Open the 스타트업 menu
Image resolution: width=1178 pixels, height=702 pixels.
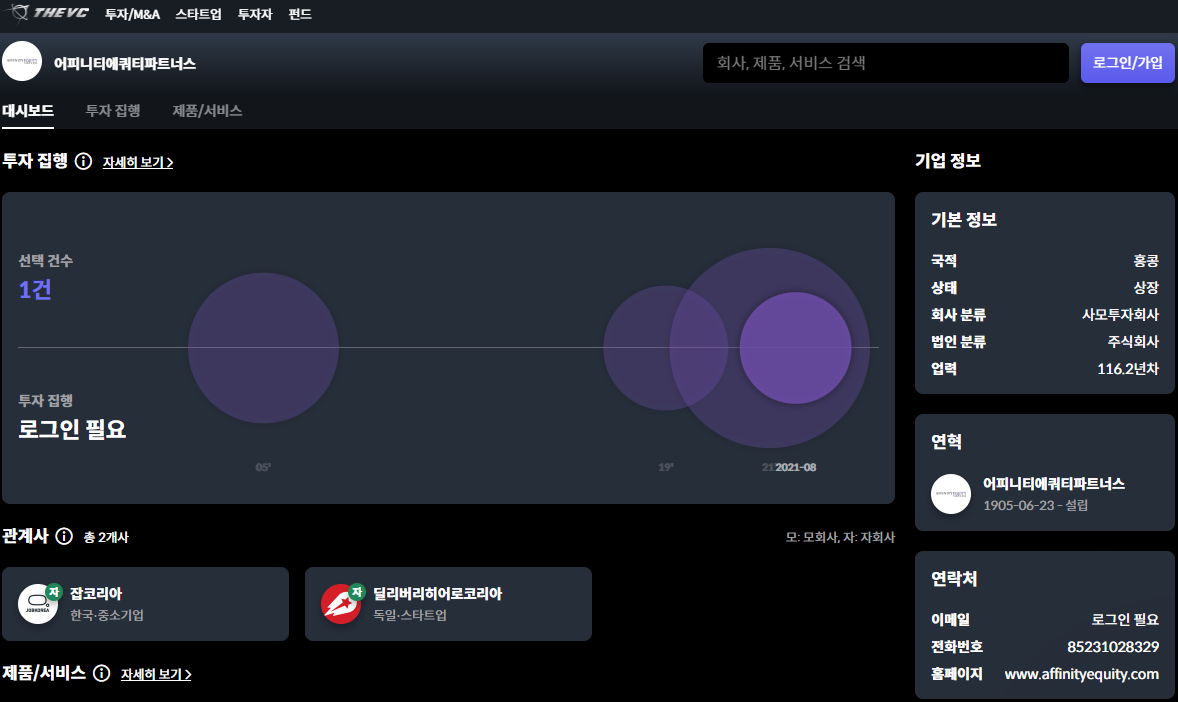(x=198, y=14)
